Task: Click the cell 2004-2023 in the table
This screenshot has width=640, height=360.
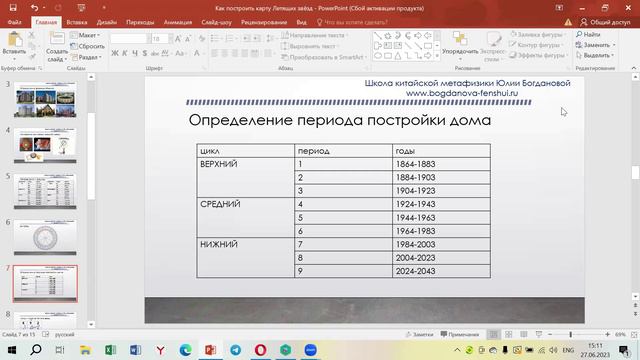Action: coord(441,258)
